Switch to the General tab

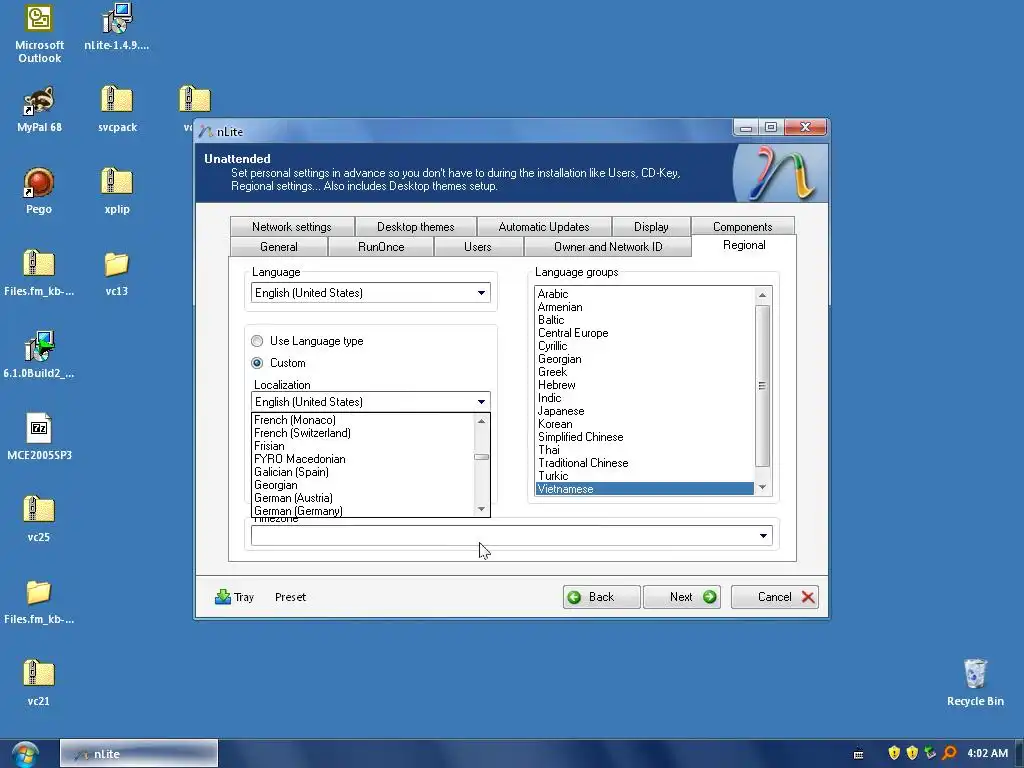(x=279, y=247)
